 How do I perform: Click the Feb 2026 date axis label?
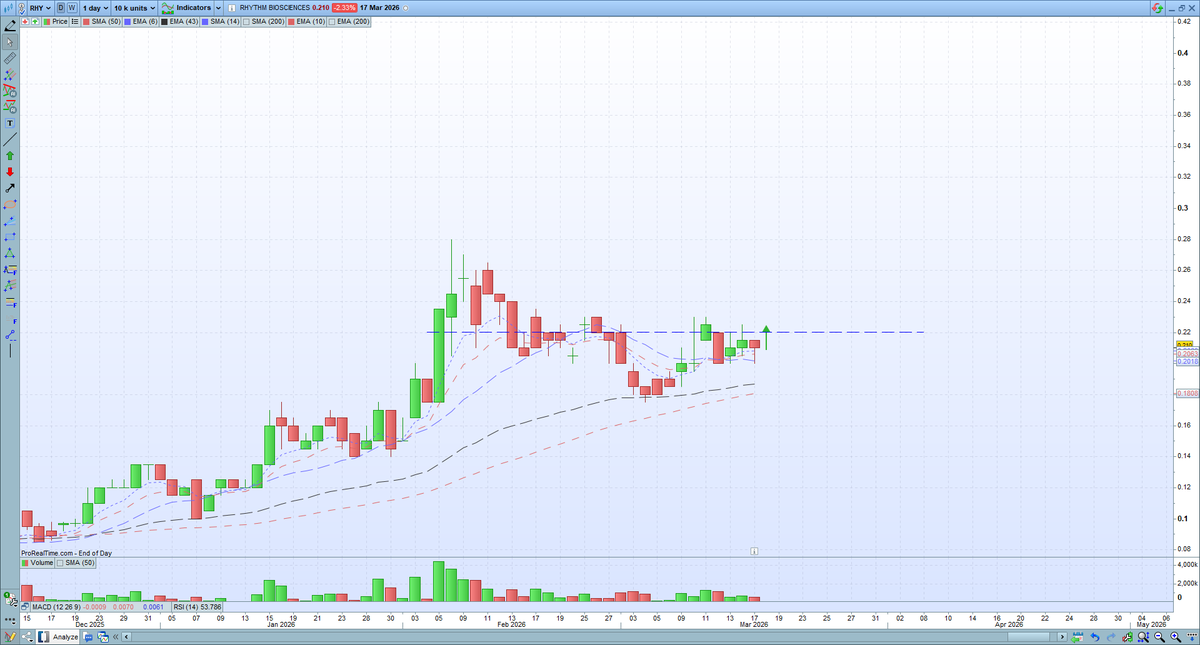511,626
